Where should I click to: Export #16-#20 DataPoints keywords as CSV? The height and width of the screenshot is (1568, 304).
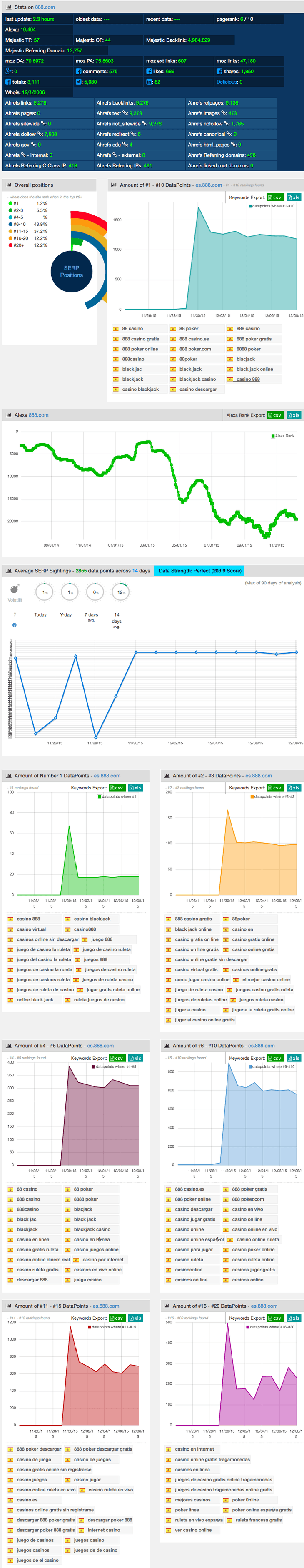[275, 1318]
